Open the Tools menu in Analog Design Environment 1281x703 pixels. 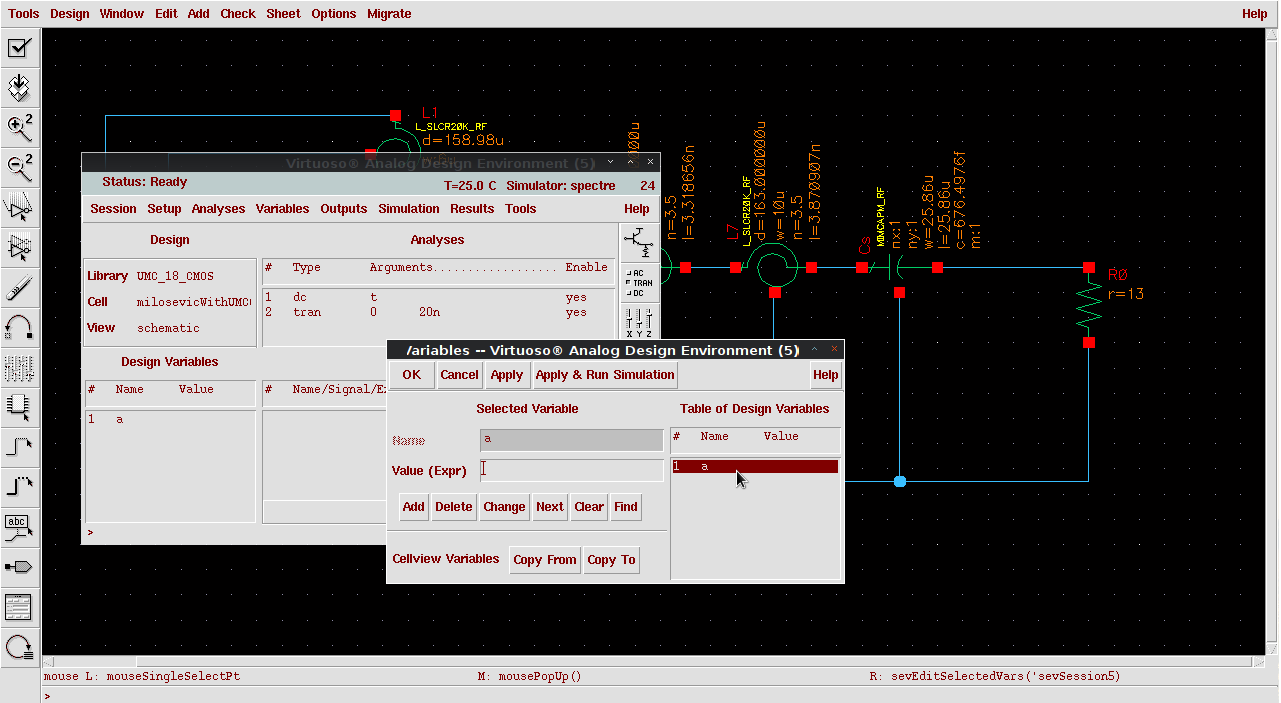(521, 209)
